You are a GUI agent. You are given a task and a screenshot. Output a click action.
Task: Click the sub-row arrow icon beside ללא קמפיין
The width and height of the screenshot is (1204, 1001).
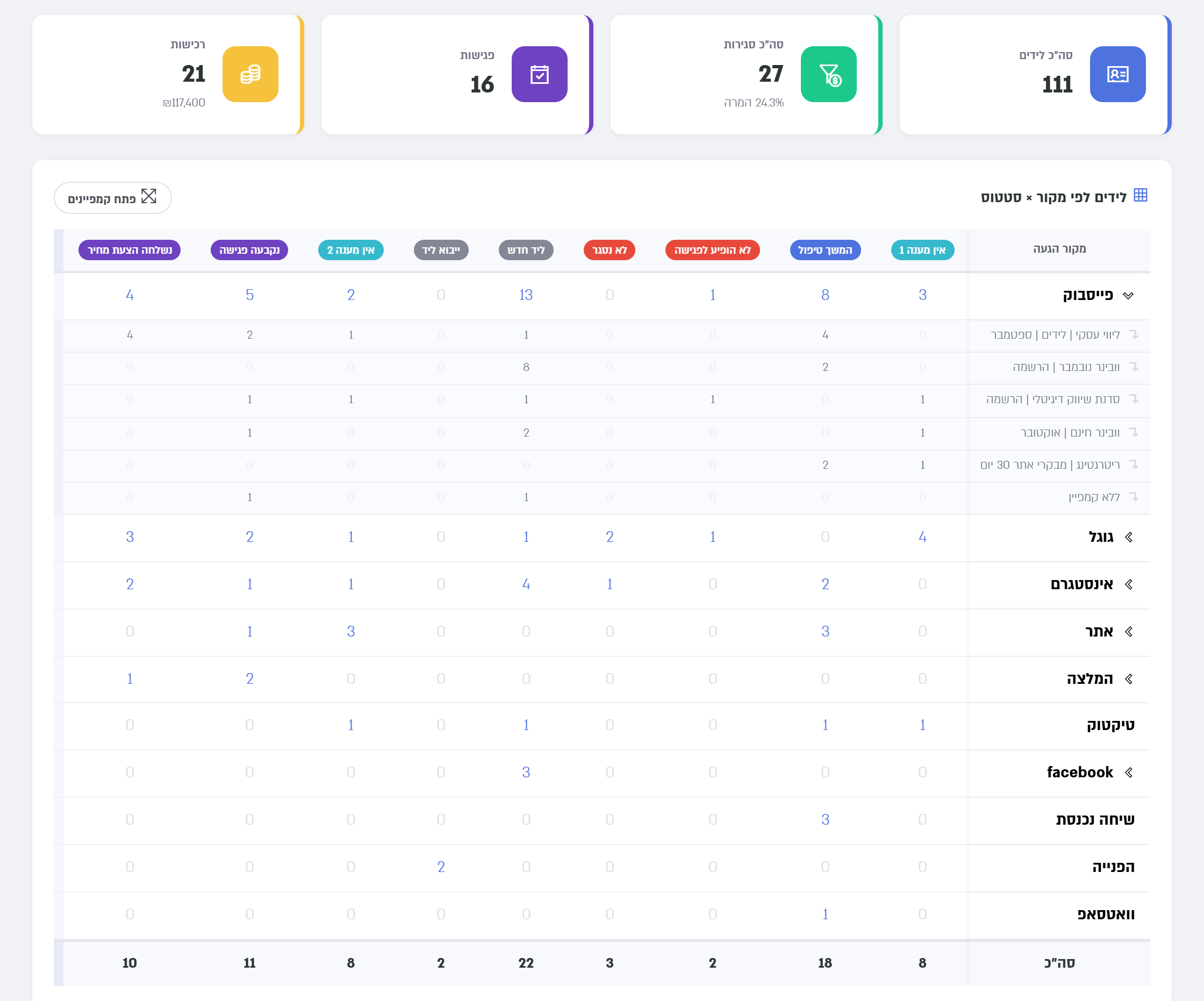coord(1134,497)
